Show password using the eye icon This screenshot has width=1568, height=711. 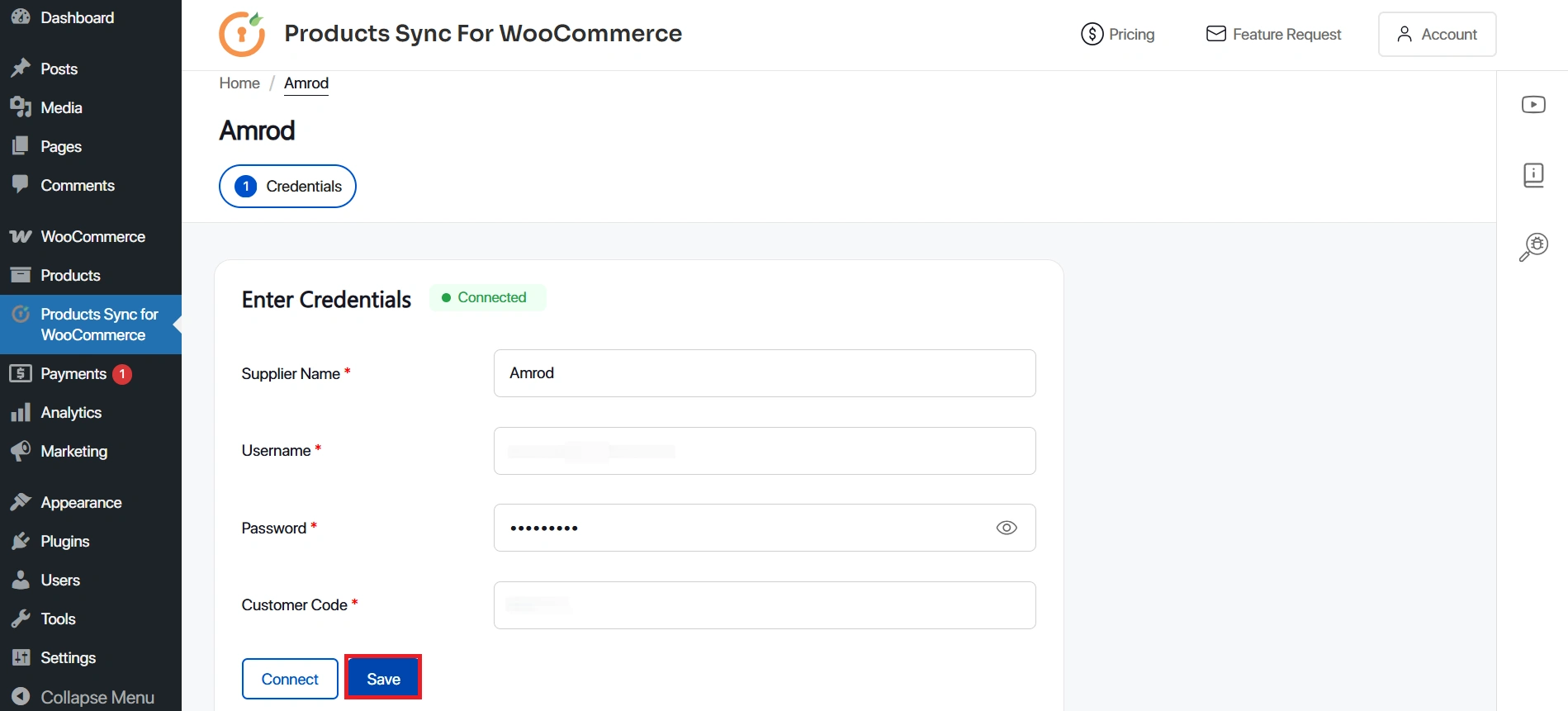1006,528
